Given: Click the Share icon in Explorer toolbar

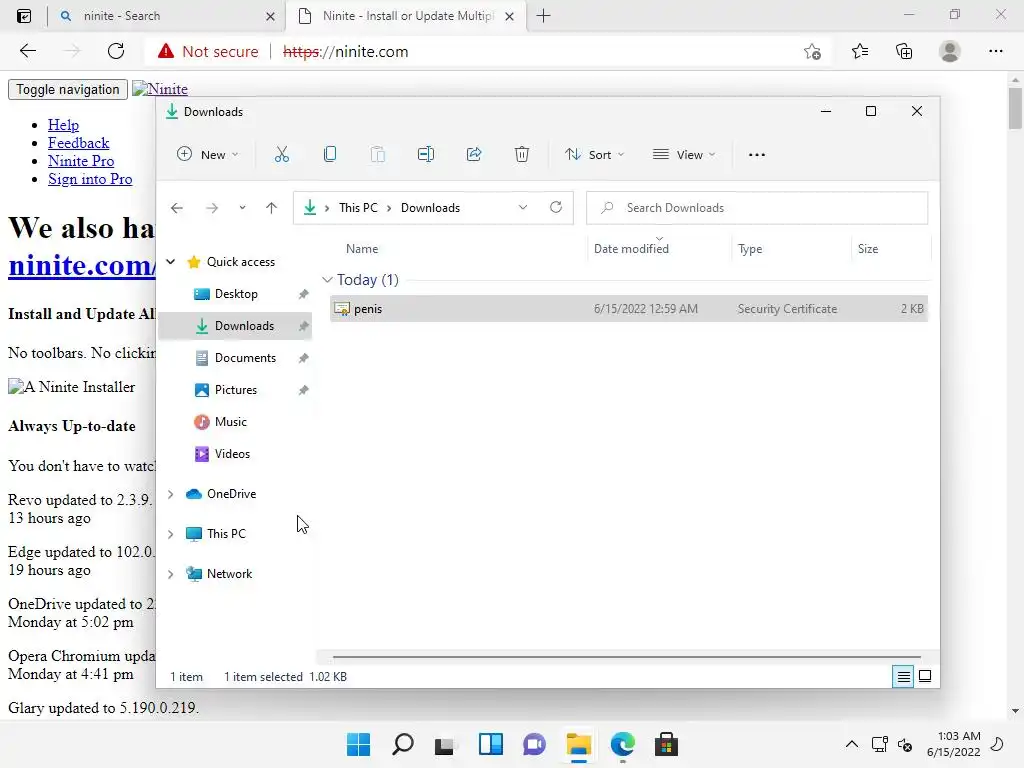Looking at the screenshot, I should click(x=474, y=155).
